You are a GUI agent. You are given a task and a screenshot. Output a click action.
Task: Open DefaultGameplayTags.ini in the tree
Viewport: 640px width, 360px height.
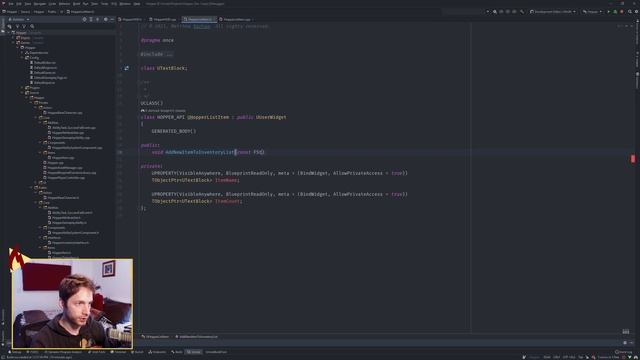49,78
